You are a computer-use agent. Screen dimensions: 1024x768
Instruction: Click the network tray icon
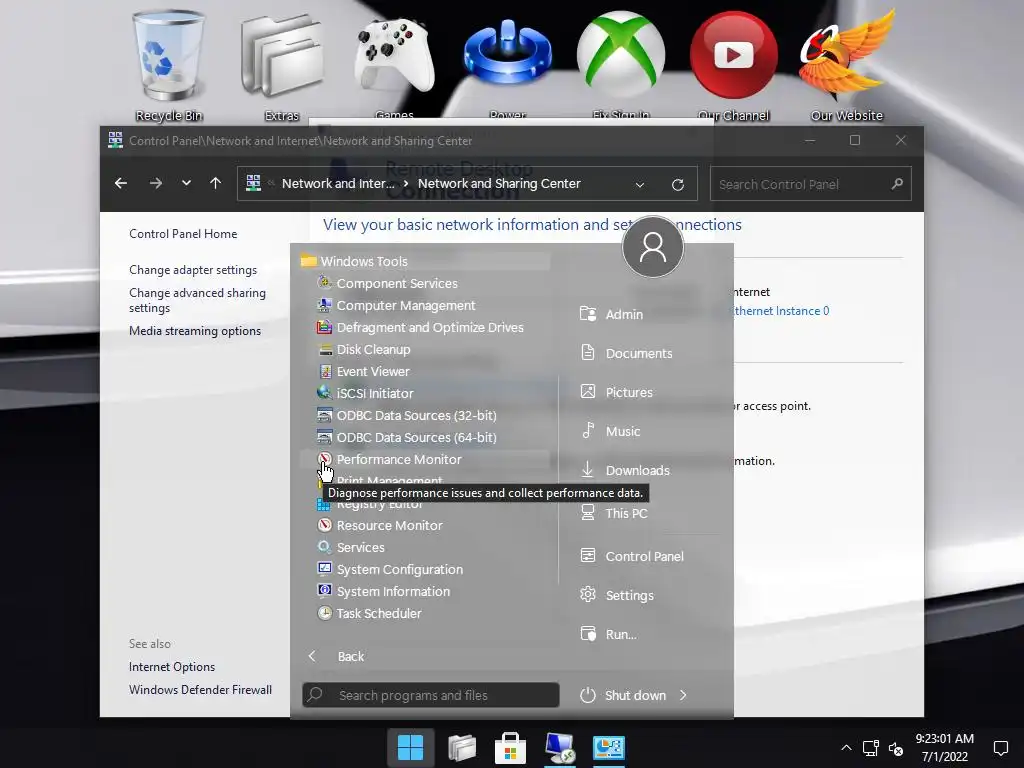pyautogui.click(x=871, y=748)
